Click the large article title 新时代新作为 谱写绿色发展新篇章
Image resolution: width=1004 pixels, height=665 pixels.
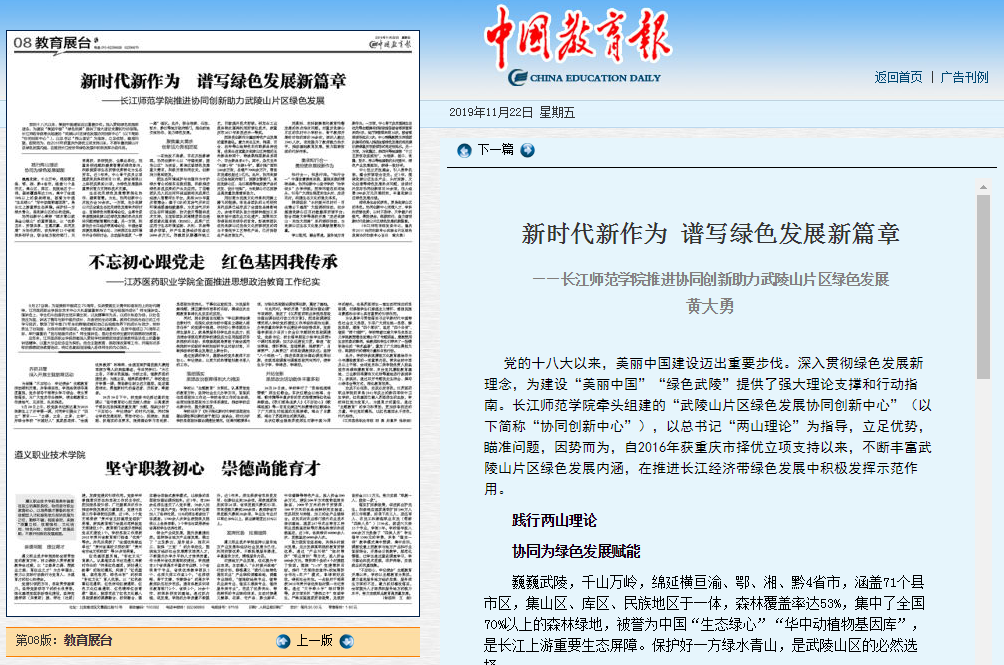click(711, 234)
